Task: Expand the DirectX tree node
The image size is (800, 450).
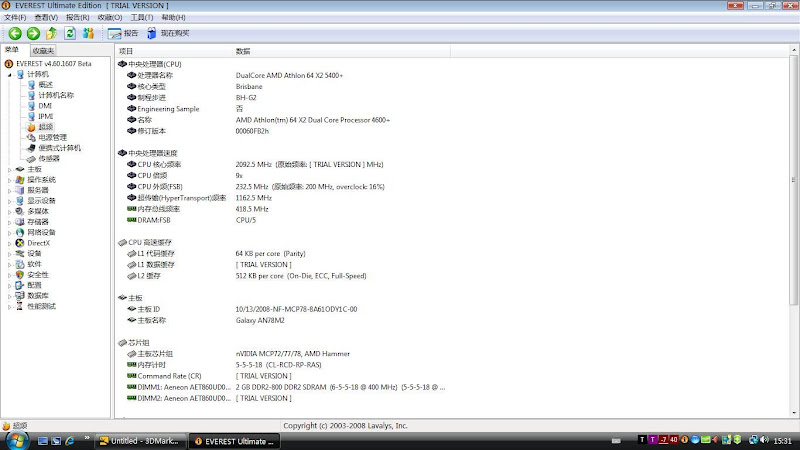Action: (x=9, y=243)
